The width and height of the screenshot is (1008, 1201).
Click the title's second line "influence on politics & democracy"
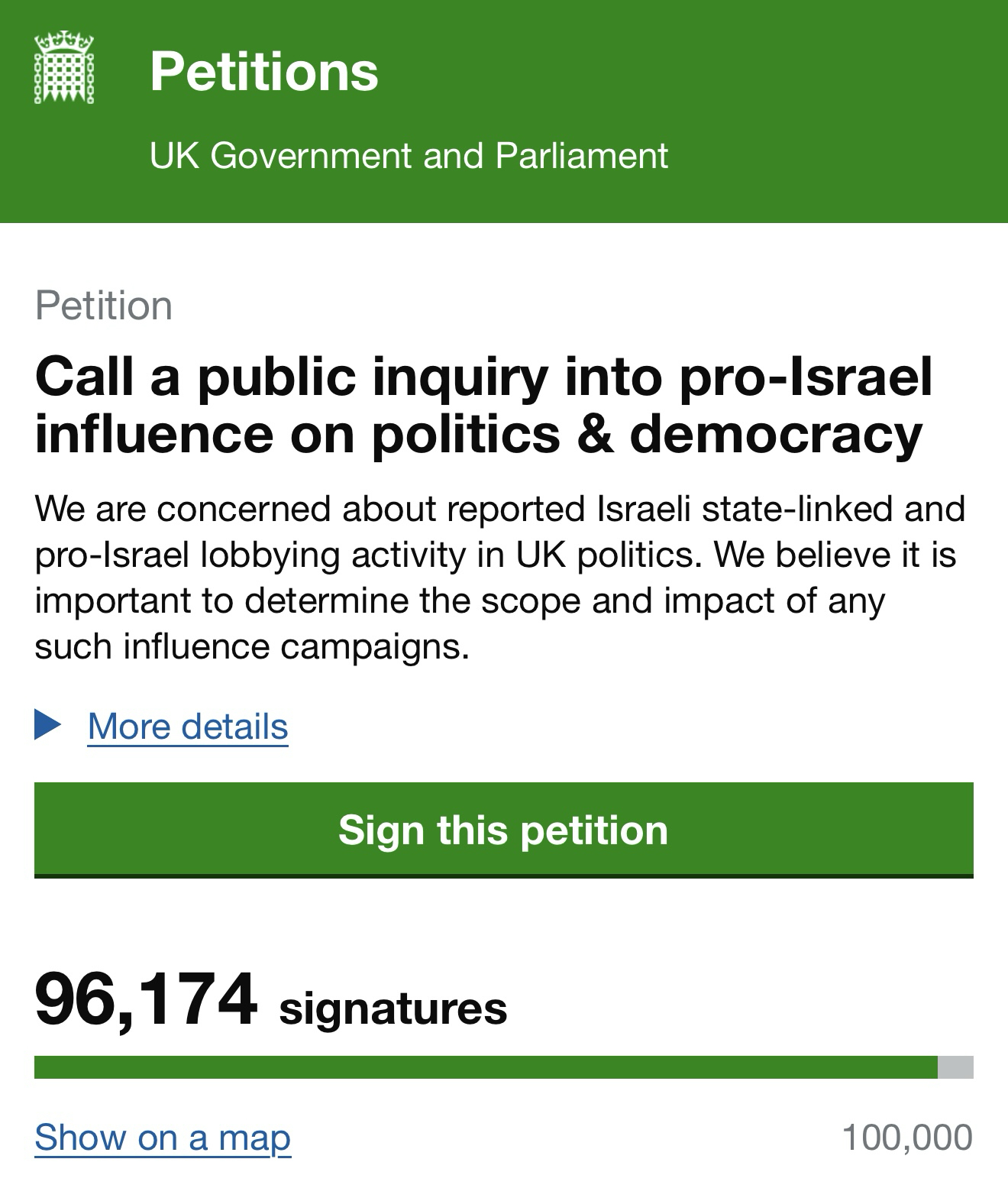pos(479,433)
